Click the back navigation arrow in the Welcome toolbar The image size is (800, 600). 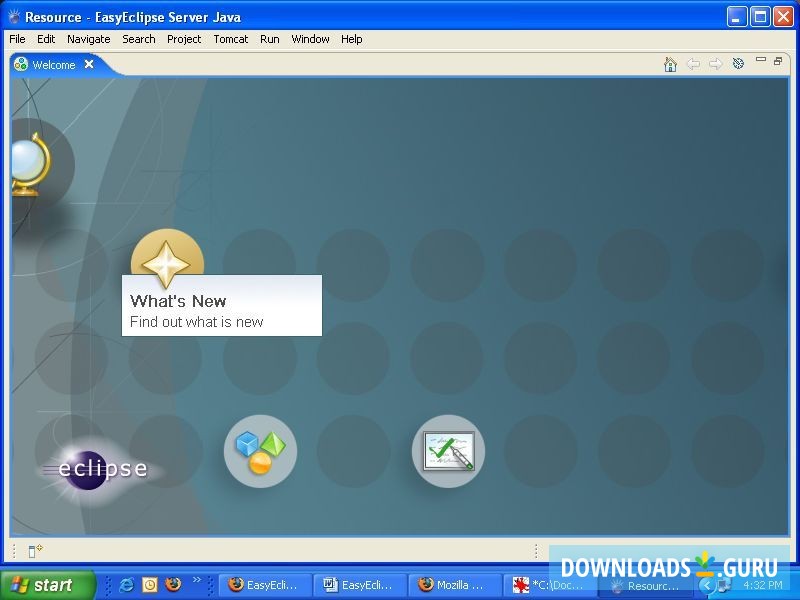pos(694,64)
